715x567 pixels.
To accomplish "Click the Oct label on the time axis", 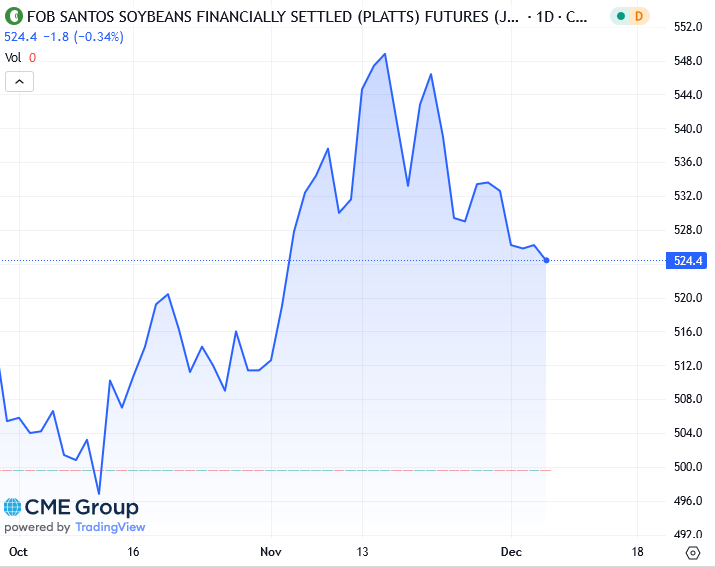I will tap(17, 551).
